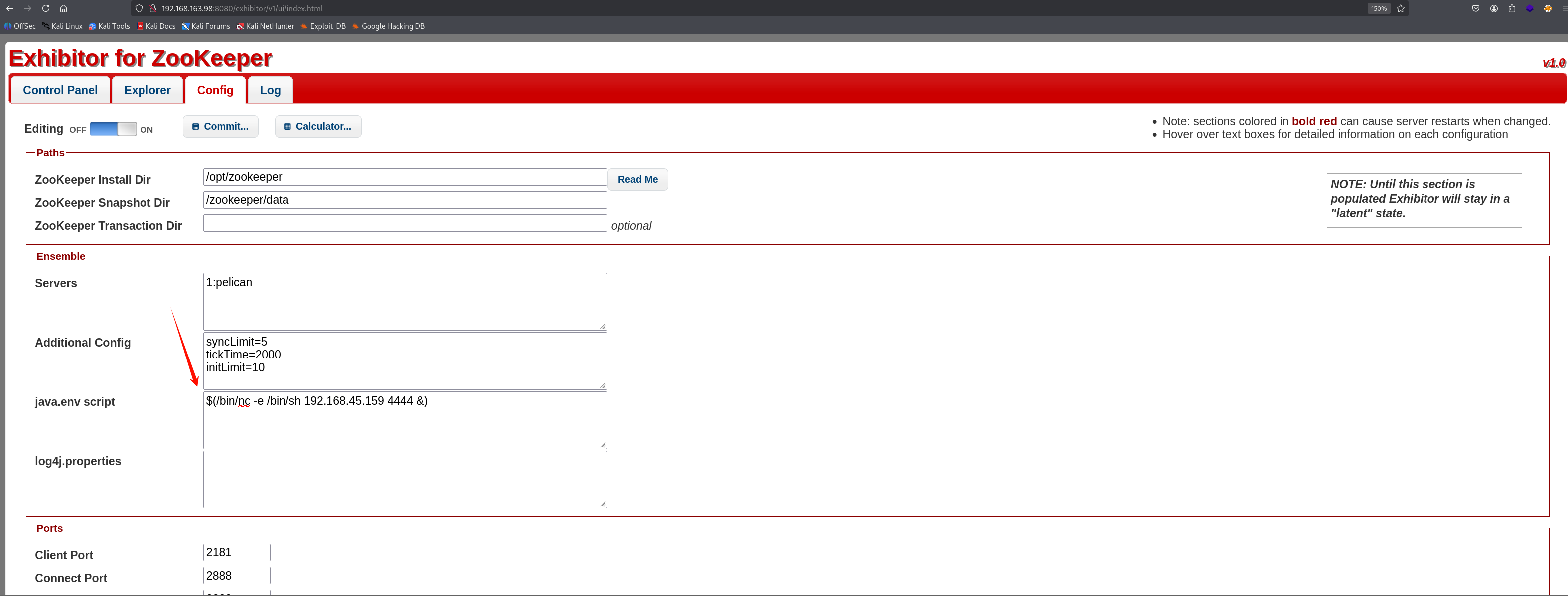Click the Read Me button

pyautogui.click(x=637, y=179)
